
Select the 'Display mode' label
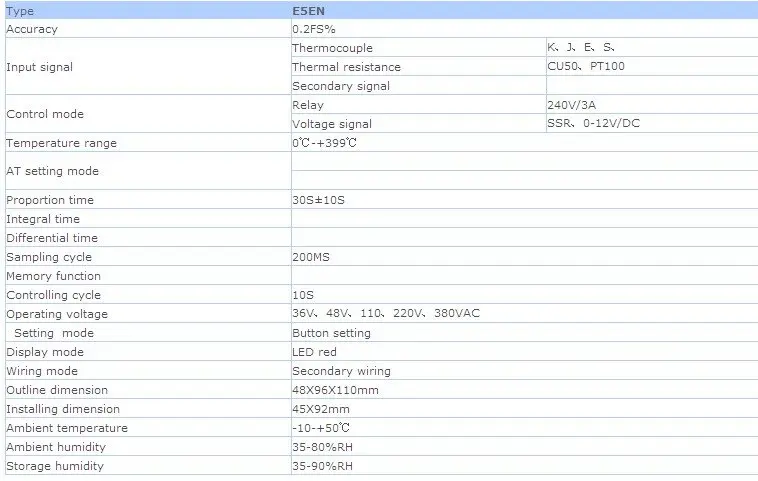45,352
